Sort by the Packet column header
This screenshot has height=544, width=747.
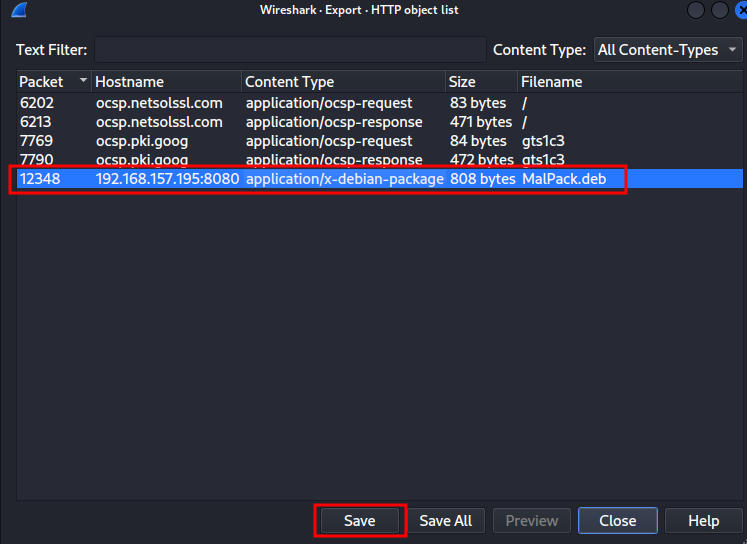tap(53, 82)
